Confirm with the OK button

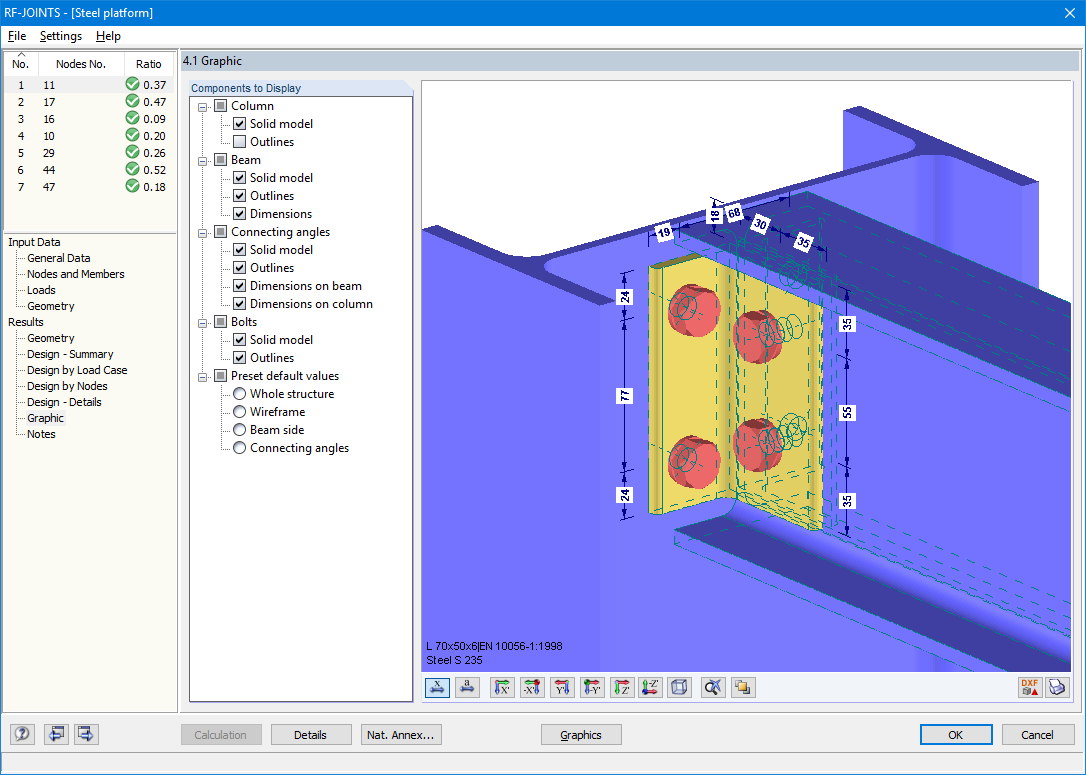[956, 735]
